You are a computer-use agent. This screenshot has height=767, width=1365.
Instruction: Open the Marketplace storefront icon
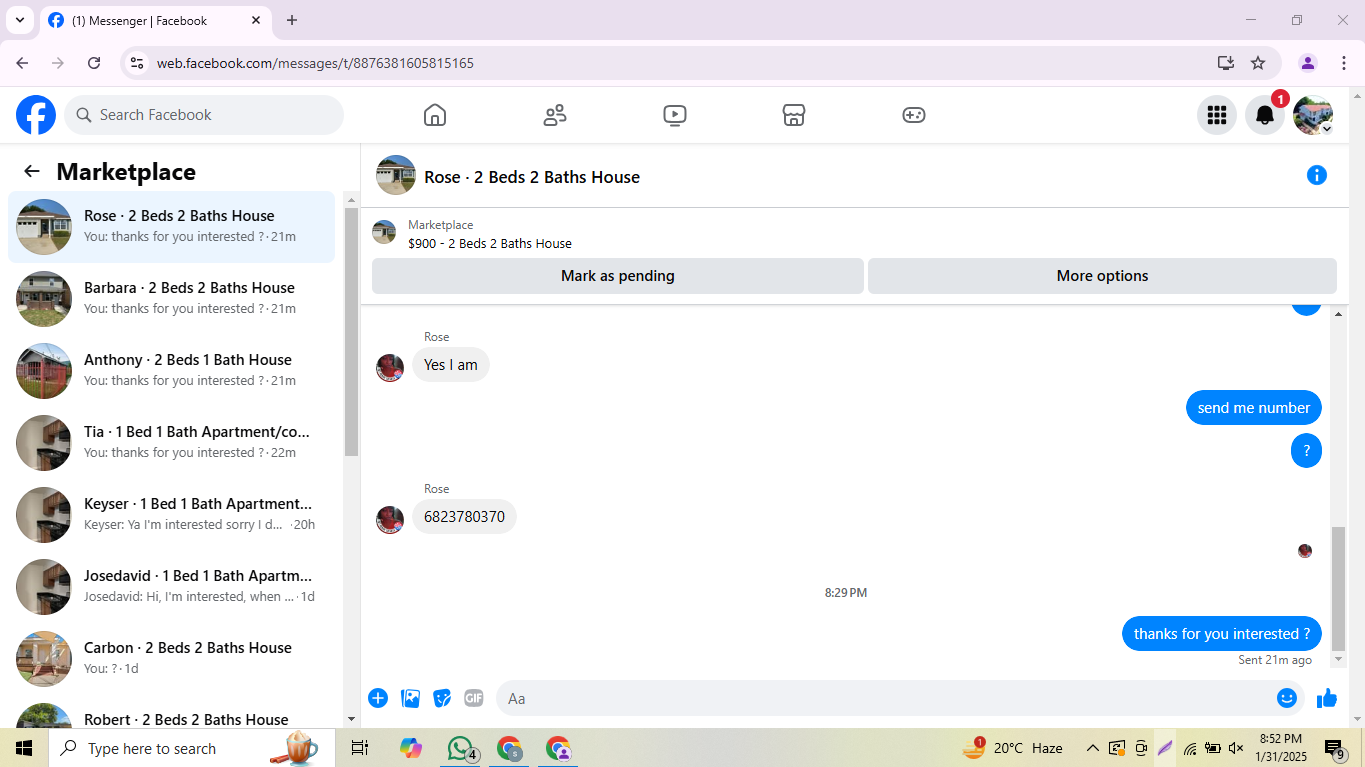tap(794, 115)
